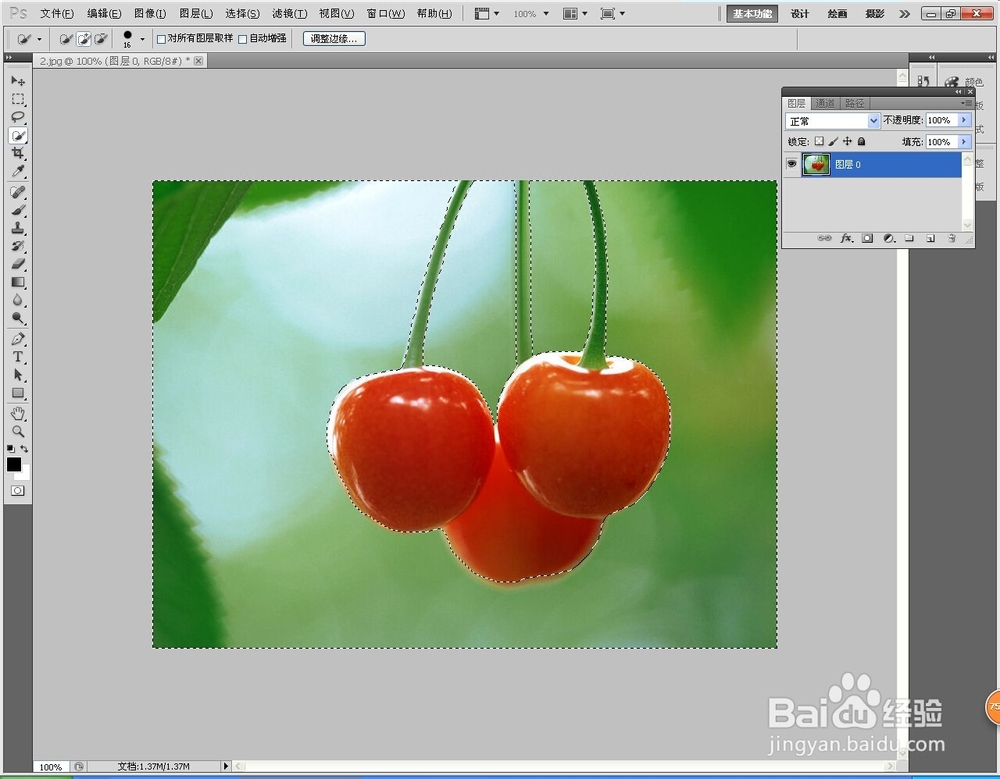This screenshot has width=1000, height=779.
Task: Open the 不透明度 slider arrow
Action: click(964, 120)
